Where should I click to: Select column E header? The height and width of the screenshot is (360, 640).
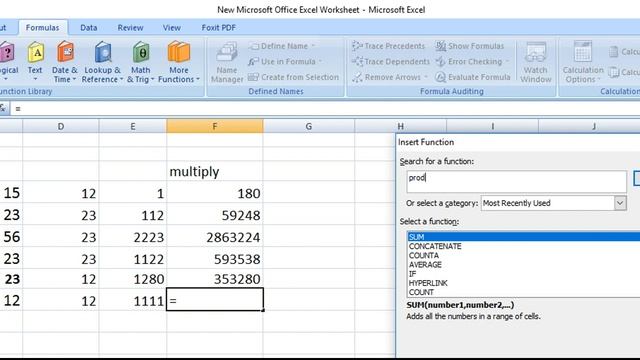133,127
